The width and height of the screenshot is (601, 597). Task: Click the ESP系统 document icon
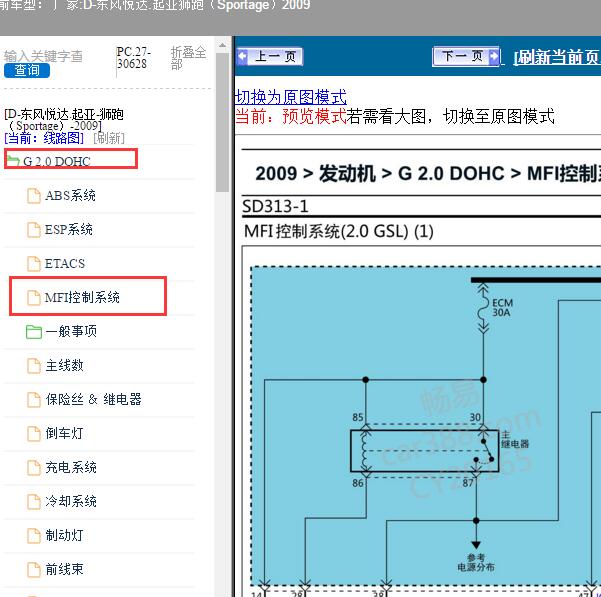[x=34, y=230]
